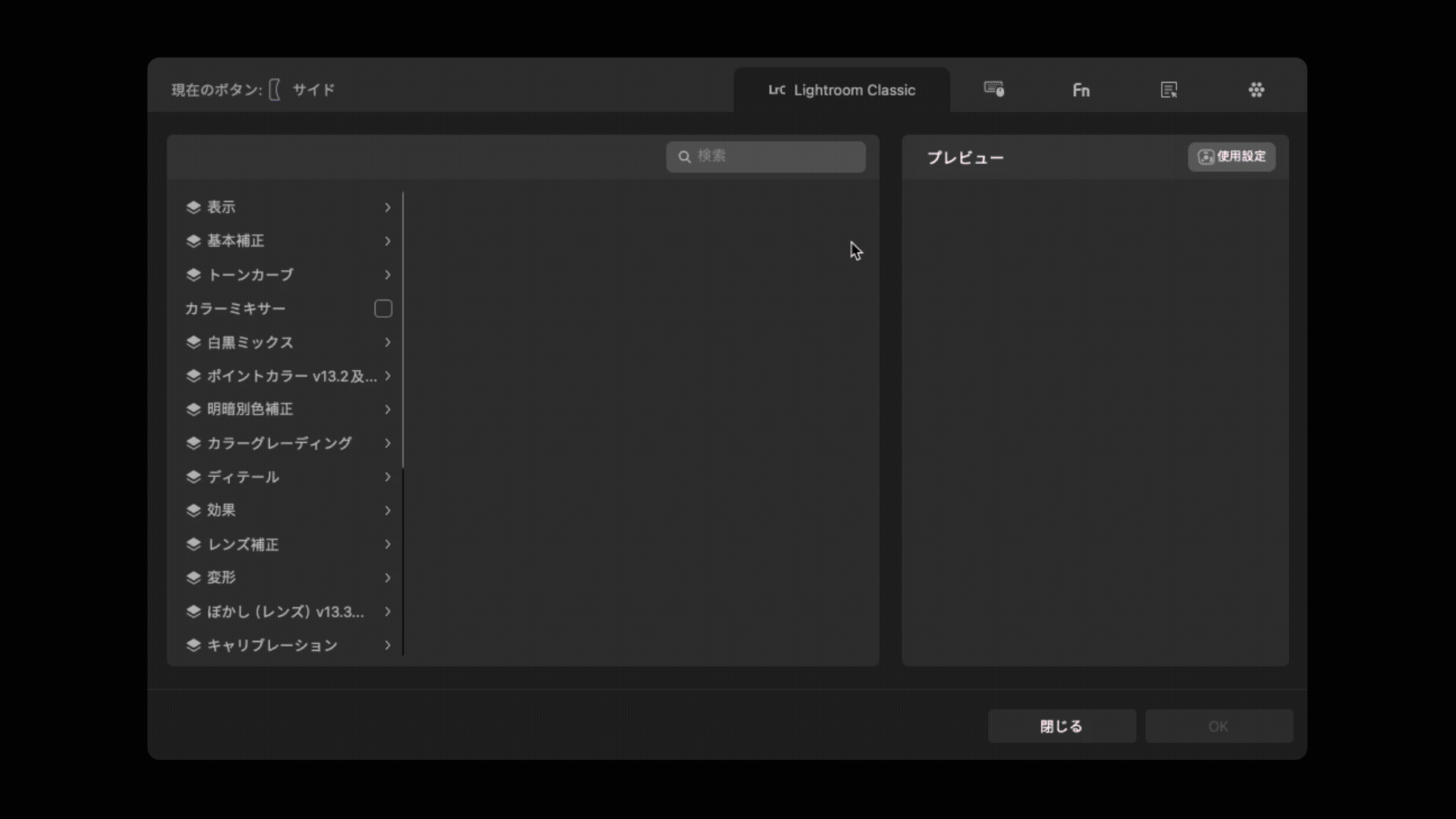This screenshot has height=819, width=1456.
Task: Open the macro list tab icon
Action: [x=1169, y=90]
